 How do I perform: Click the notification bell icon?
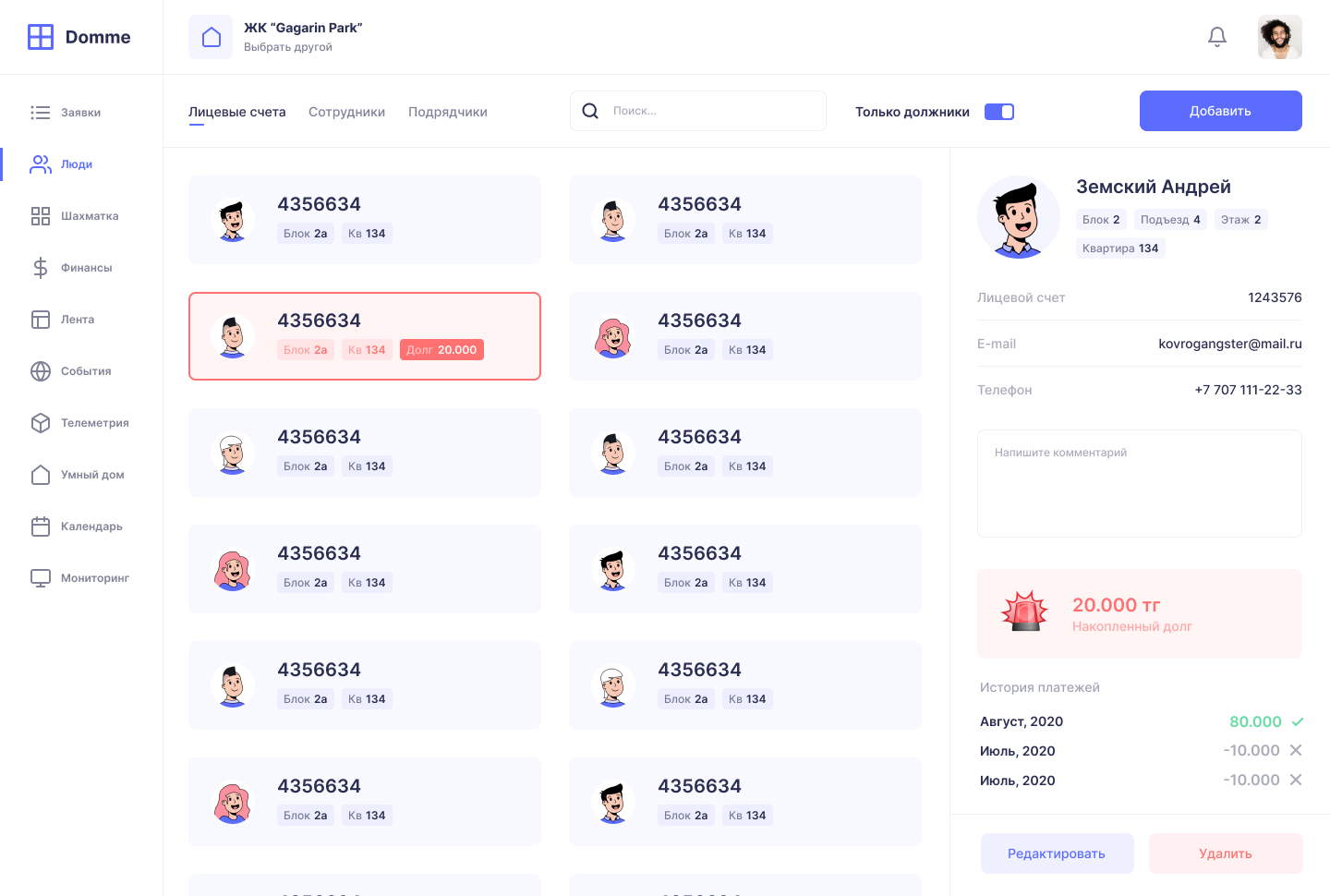point(1217,37)
